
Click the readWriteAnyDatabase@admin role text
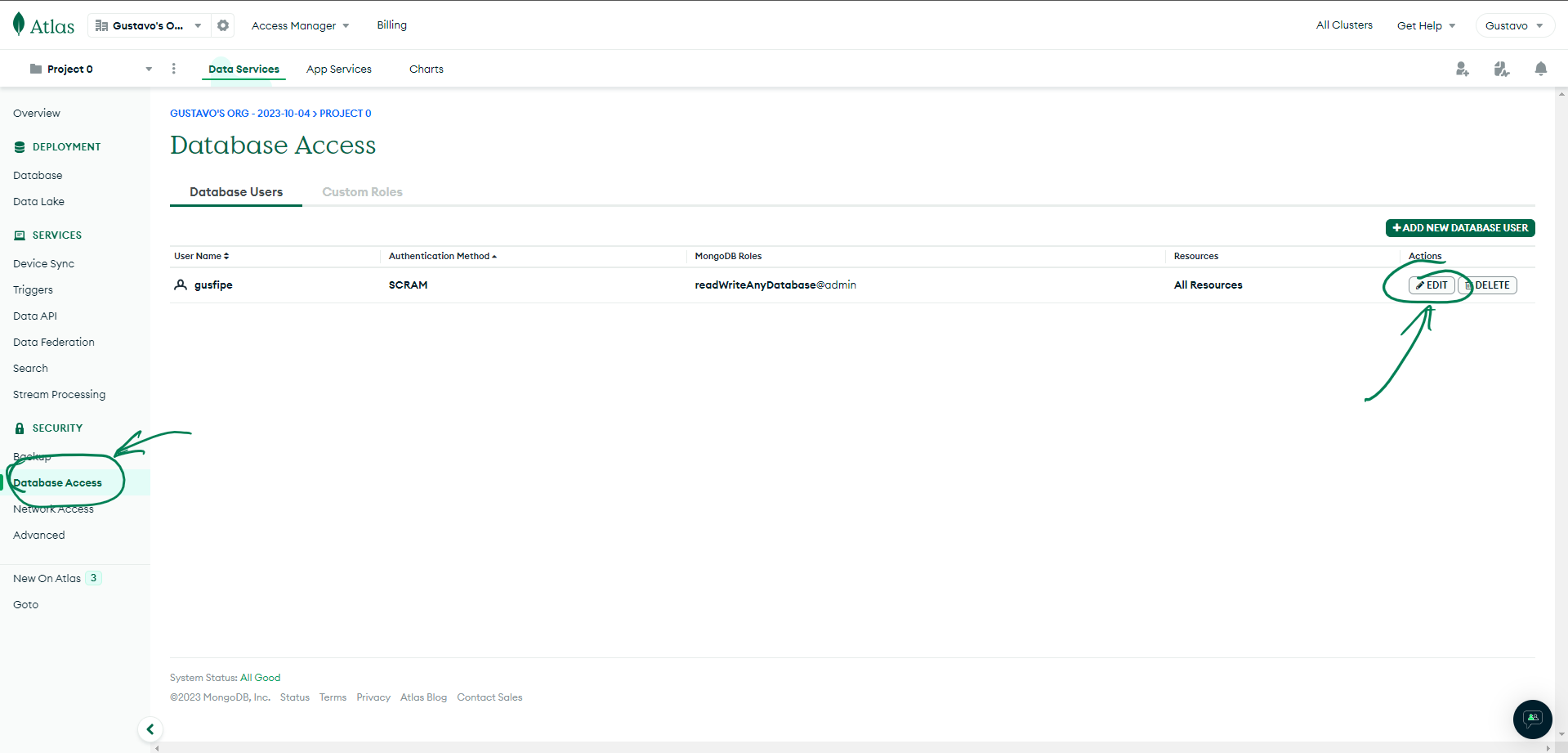click(x=775, y=285)
